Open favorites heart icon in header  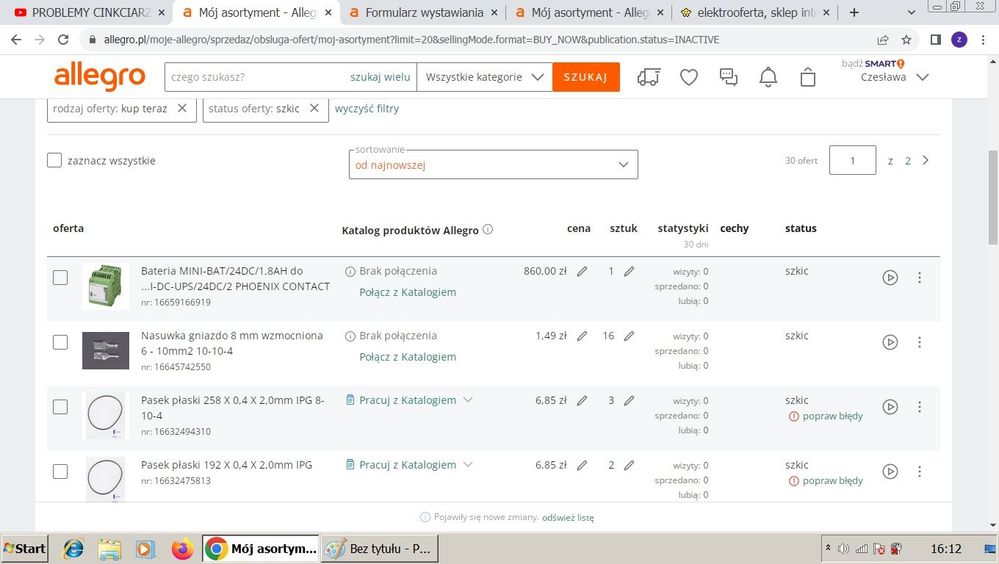point(689,77)
